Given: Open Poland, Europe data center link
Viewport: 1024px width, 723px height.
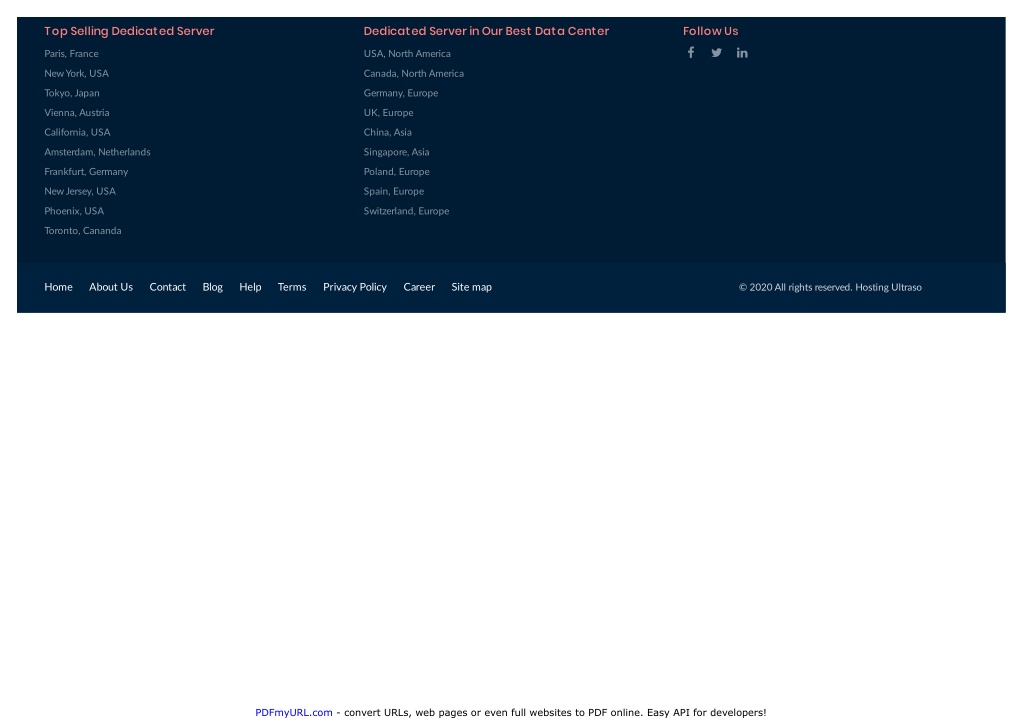Looking at the screenshot, I should (396, 171).
